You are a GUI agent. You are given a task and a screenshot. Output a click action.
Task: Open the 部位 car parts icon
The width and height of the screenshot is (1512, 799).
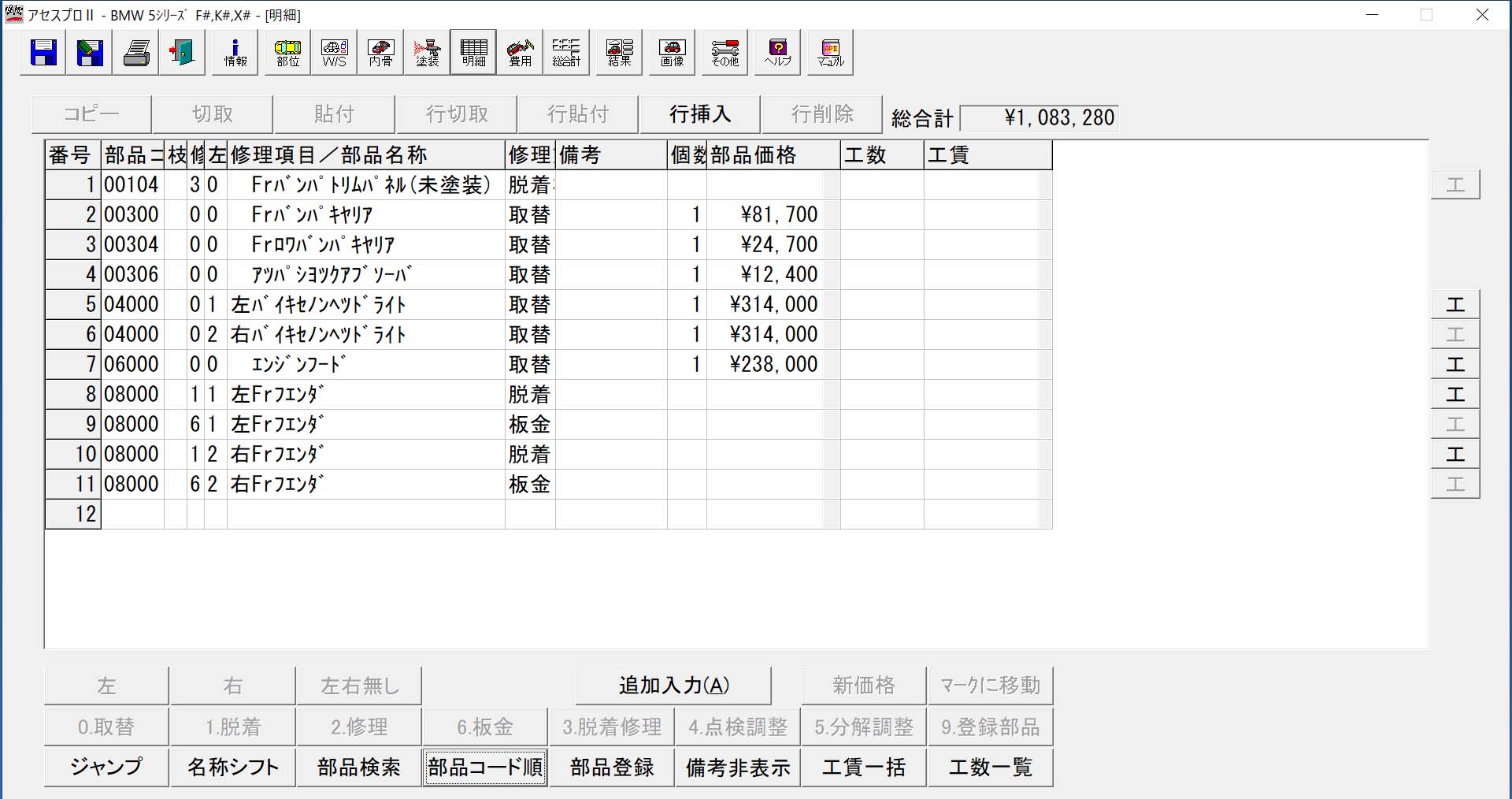[x=287, y=53]
